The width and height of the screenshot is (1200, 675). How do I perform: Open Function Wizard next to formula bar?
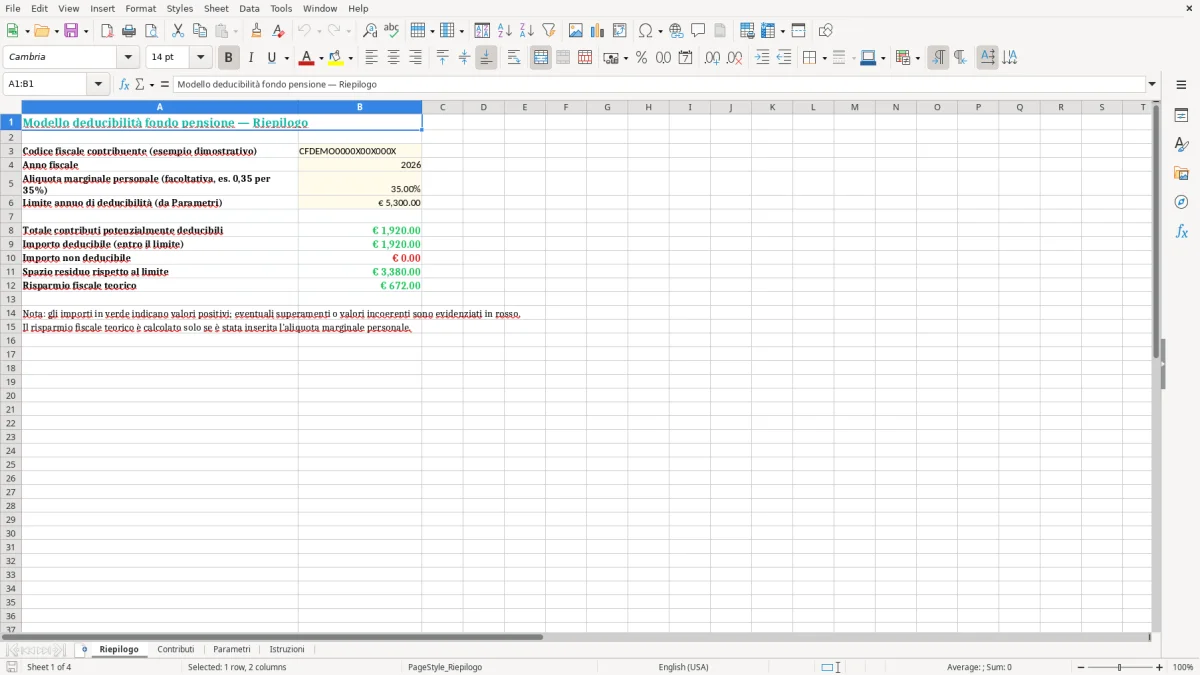click(125, 85)
